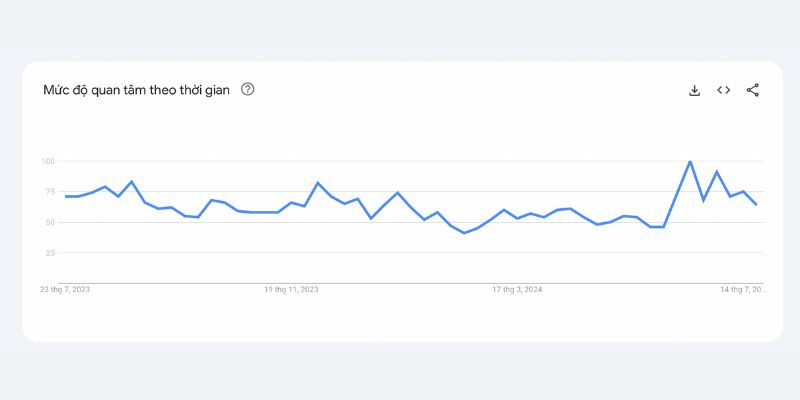Share the interest over time chart
800x400 pixels.
point(753,90)
